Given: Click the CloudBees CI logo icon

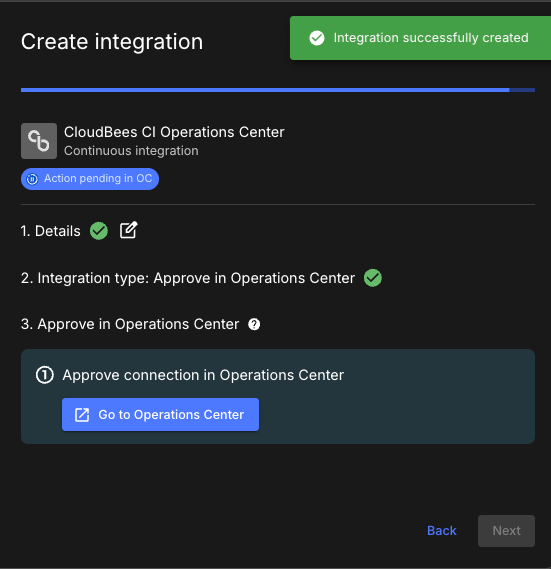Looking at the screenshot, I should point(39,141).
